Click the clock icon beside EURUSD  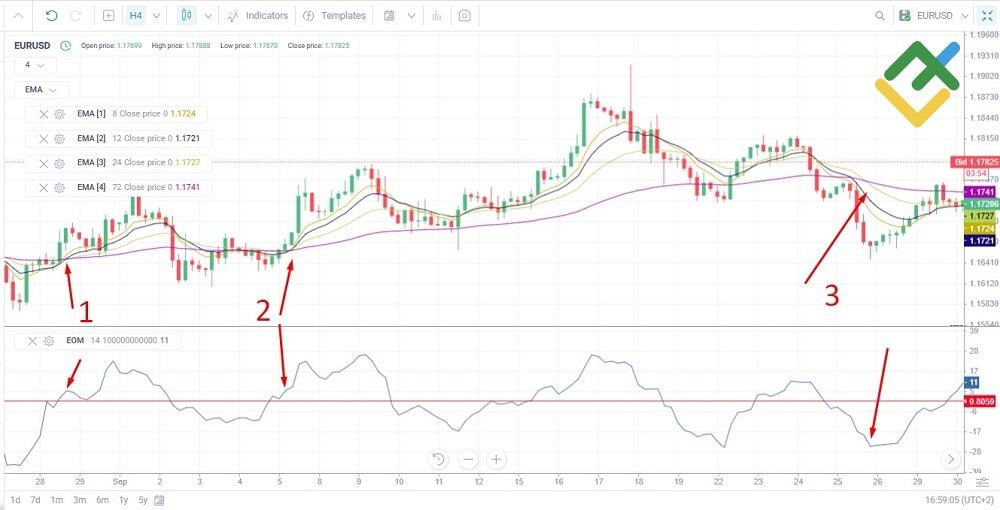click(x=66, y=45)
